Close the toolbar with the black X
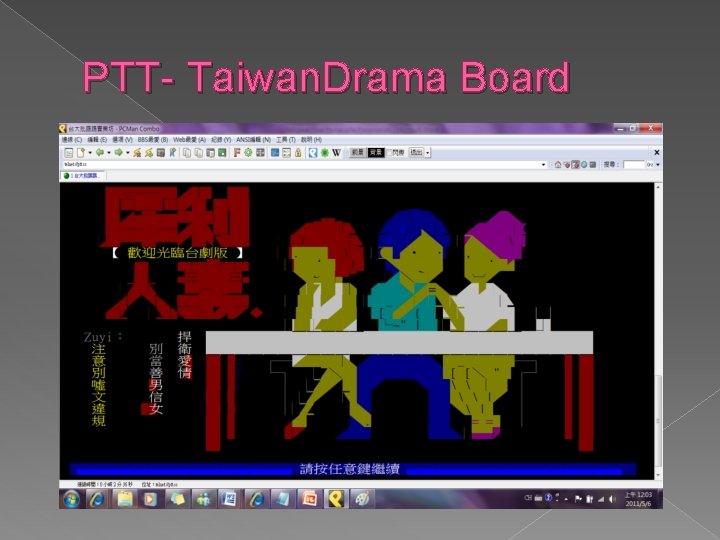720x540 pixels. [x=657, y=152]
